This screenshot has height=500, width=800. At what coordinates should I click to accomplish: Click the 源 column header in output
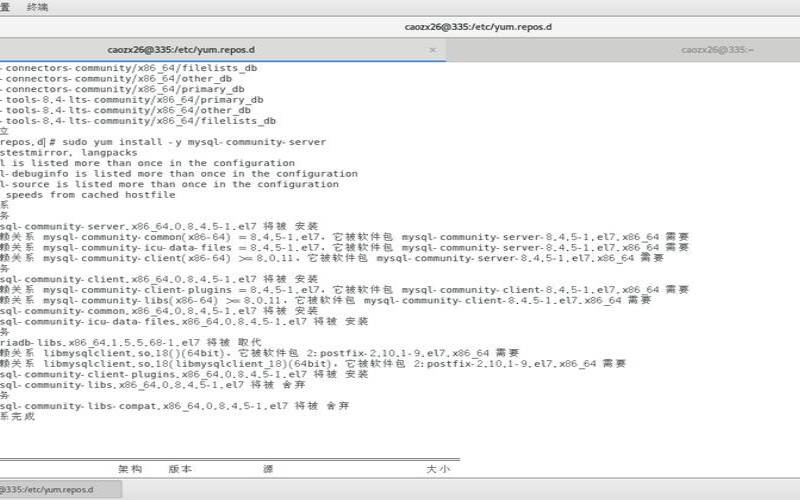[268, 468]
